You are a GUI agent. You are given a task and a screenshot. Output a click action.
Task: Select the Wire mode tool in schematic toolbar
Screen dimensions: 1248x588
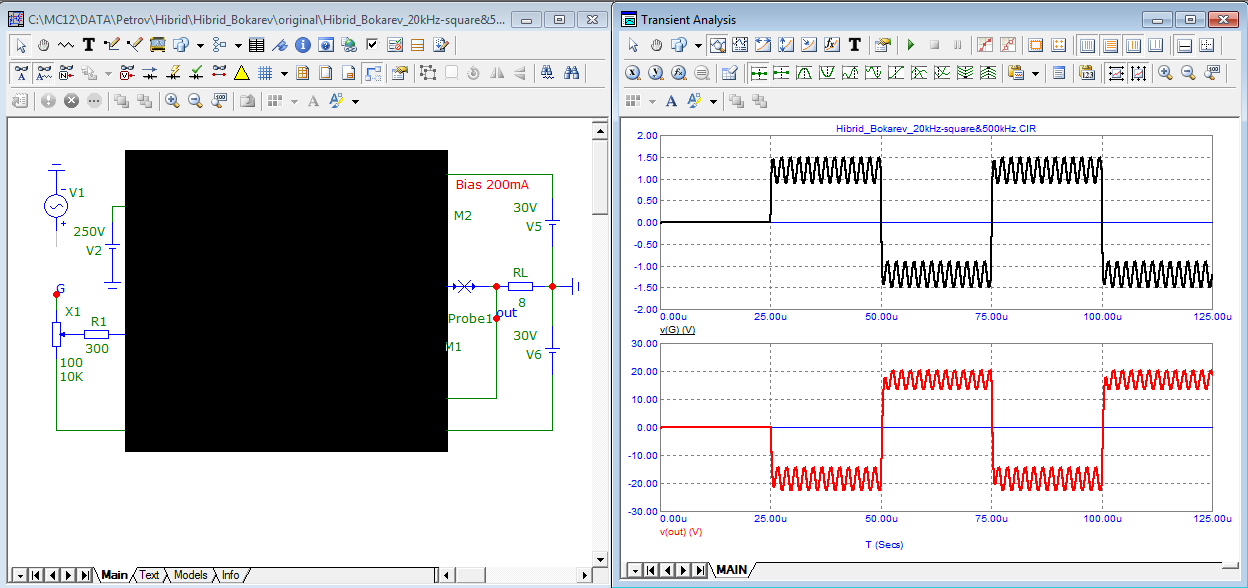pyautogui.click(x=111, y=45)
